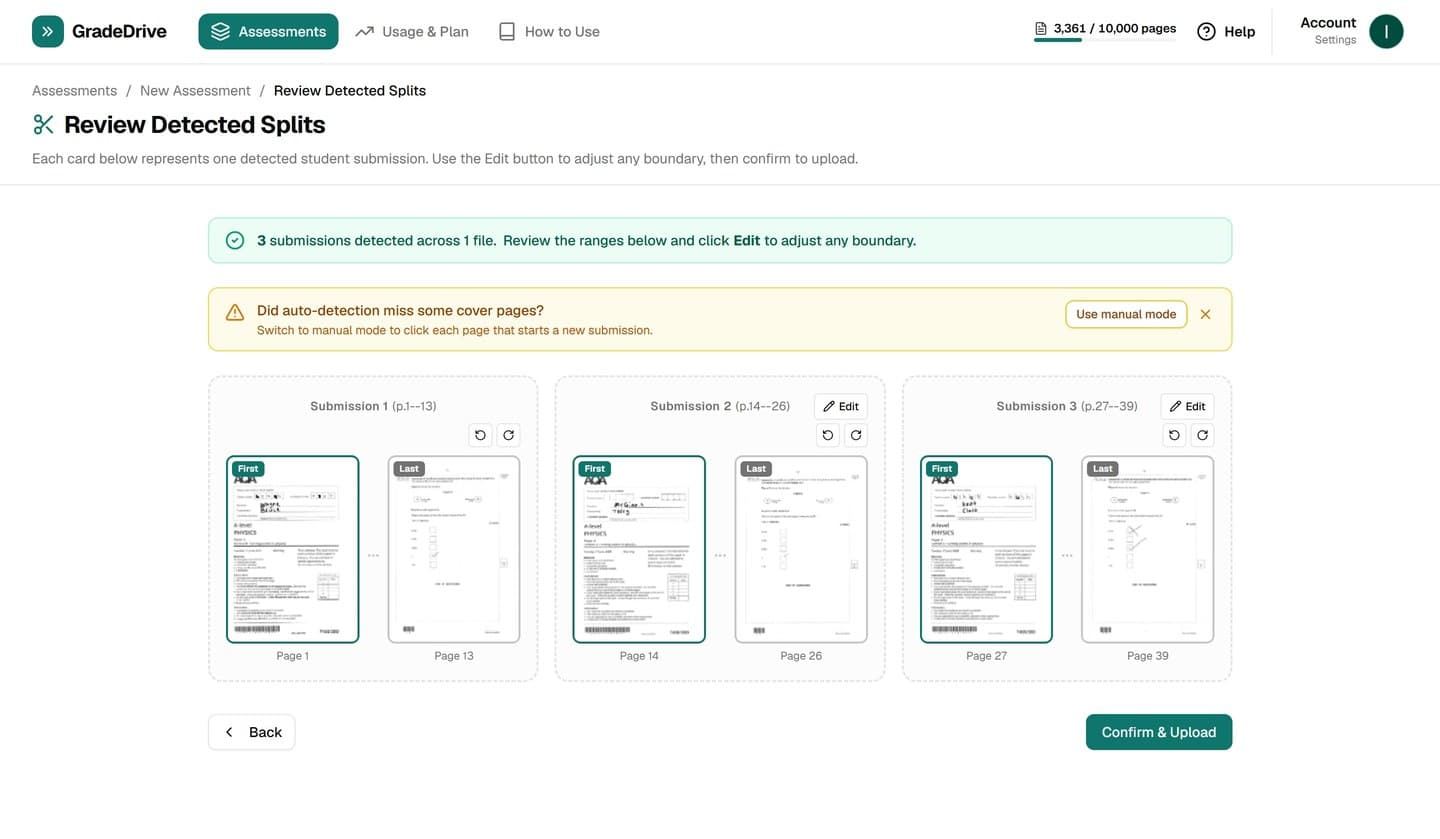Expand hidden pages ellipsis in Submission 2
This screenshot has width=1440, height=839.
tap(720, 555)
